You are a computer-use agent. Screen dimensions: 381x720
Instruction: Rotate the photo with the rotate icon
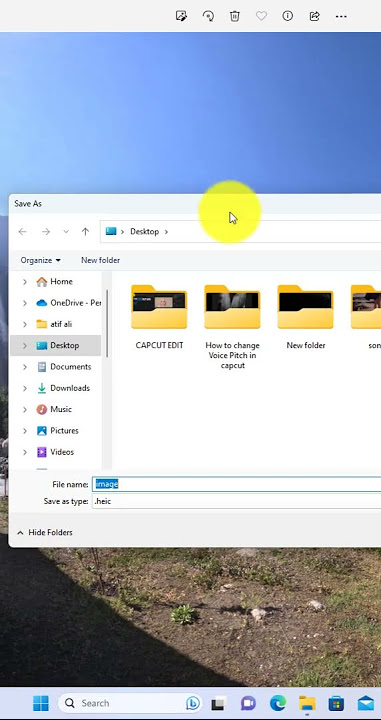pos(208,16)
